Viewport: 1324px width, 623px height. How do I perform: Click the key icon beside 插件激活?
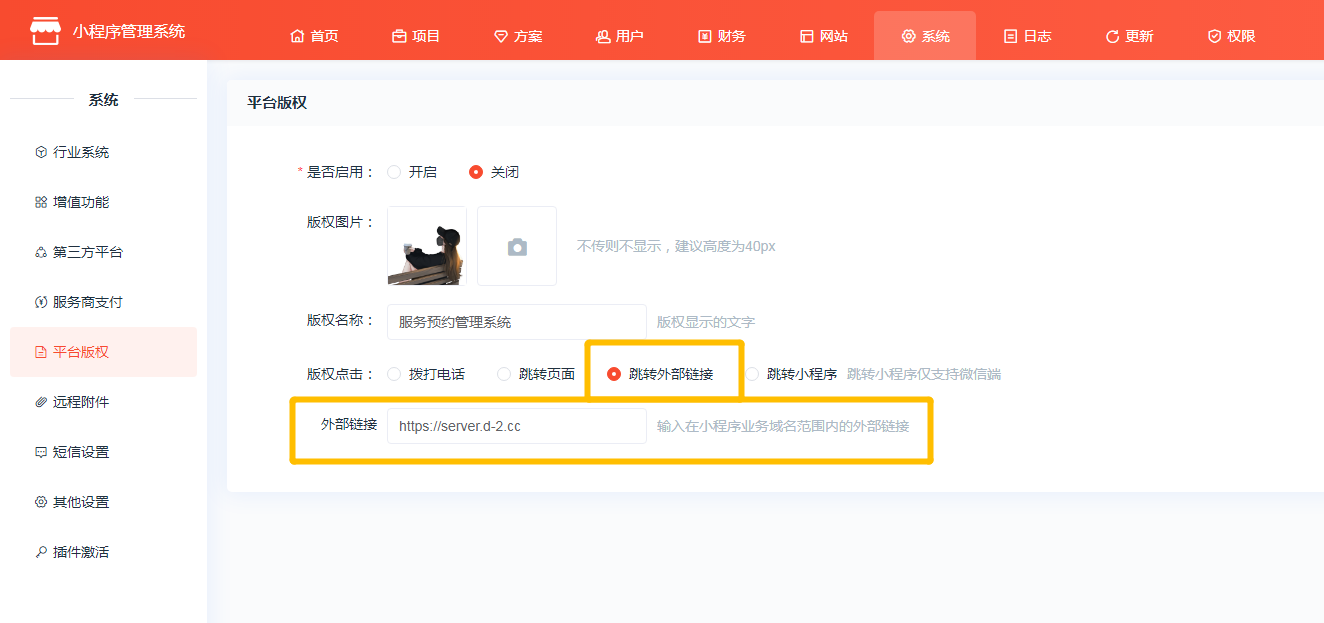[41, 552]
